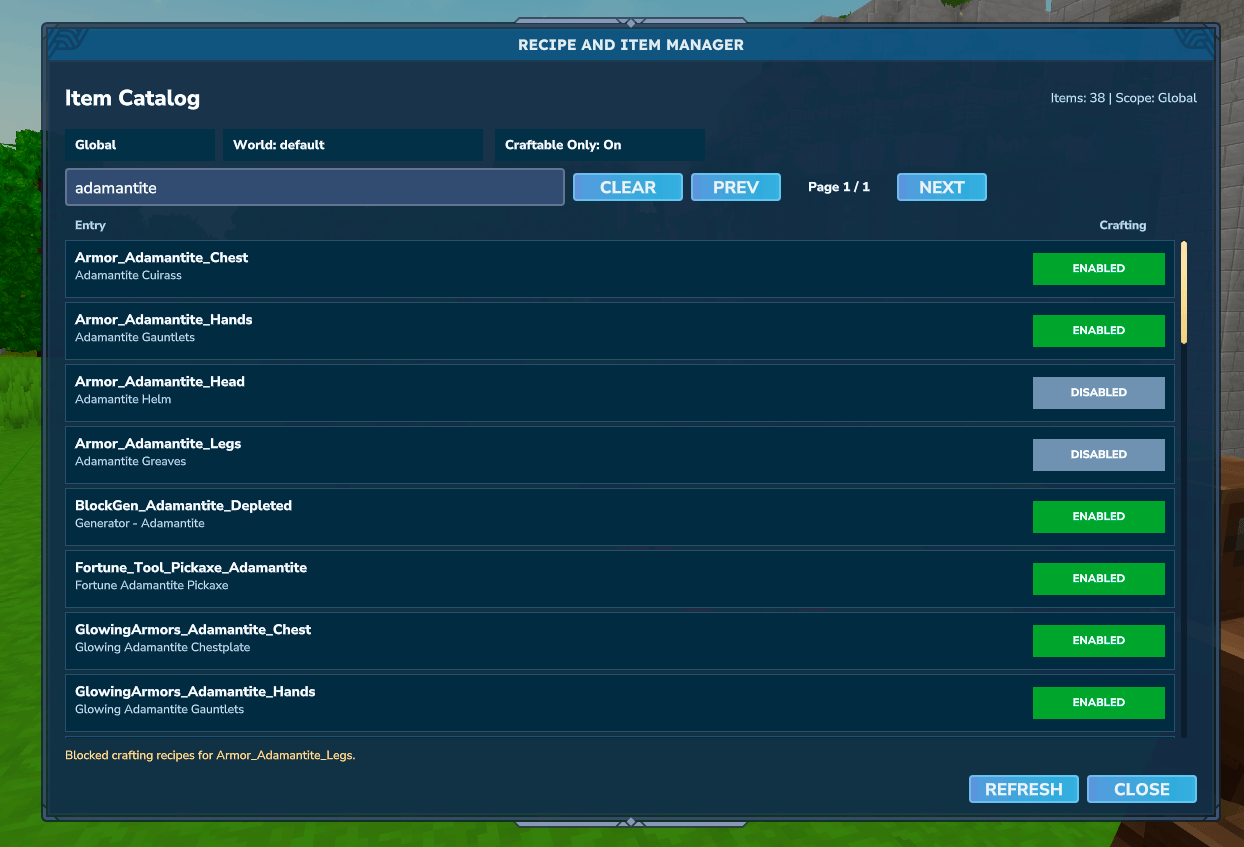Click the CLEAR search button
This screenshot has width=1244, height=847.
[628, 187]
